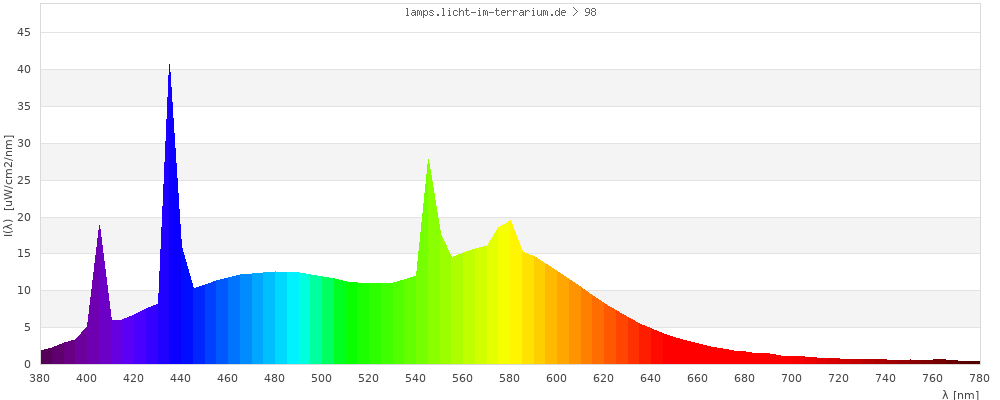Click the "780" x-axis tick label
This screenshot has height=400, width=1000.
(979, 378)
